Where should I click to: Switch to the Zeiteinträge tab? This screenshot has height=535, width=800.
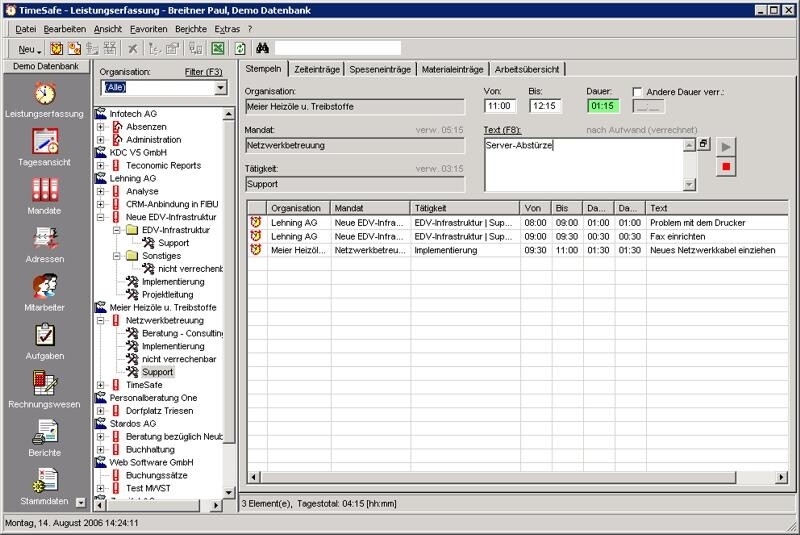(x=316, y=69)
